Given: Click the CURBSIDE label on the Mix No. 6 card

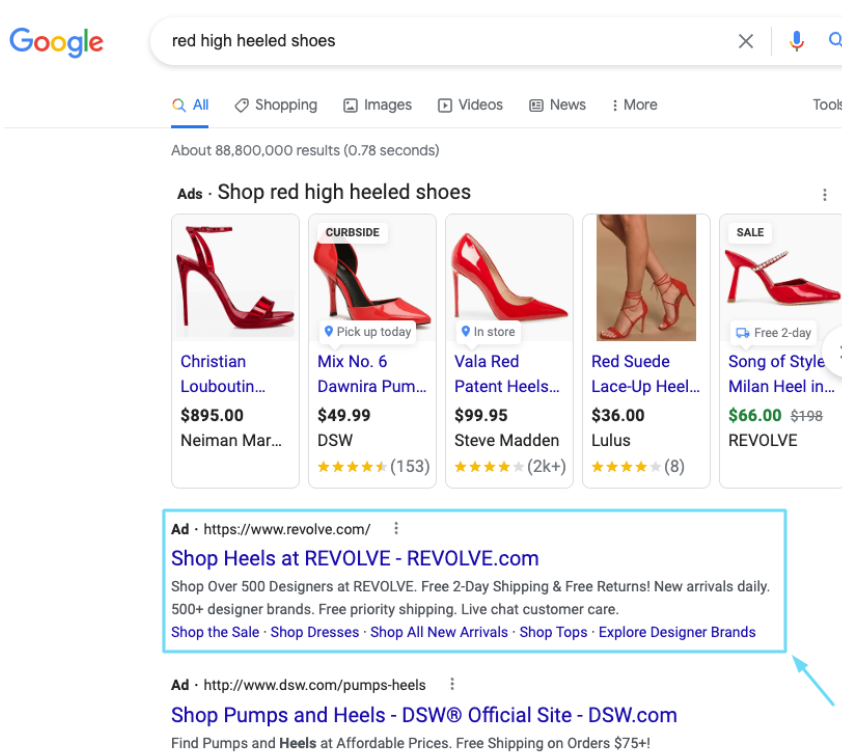Looking at the screenshot, I should [x=352, y=233].
